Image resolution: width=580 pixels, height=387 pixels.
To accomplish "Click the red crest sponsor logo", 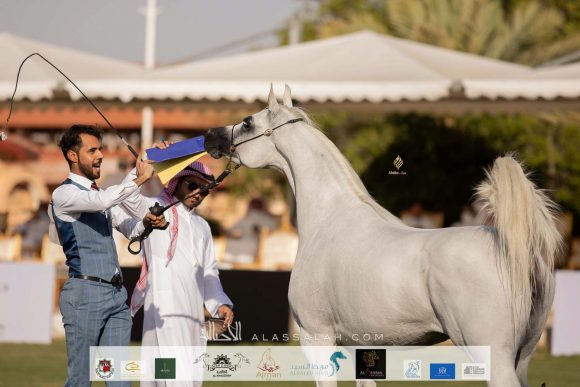I will [x=105, y=368].
